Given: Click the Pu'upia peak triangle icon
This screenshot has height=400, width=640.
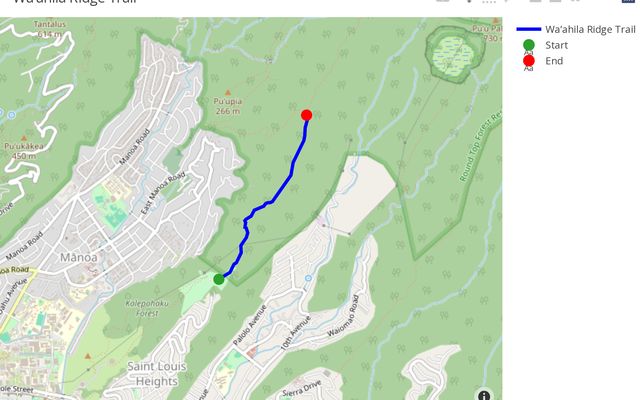Looking at the screenshot, I should click(x=228, y=93).
